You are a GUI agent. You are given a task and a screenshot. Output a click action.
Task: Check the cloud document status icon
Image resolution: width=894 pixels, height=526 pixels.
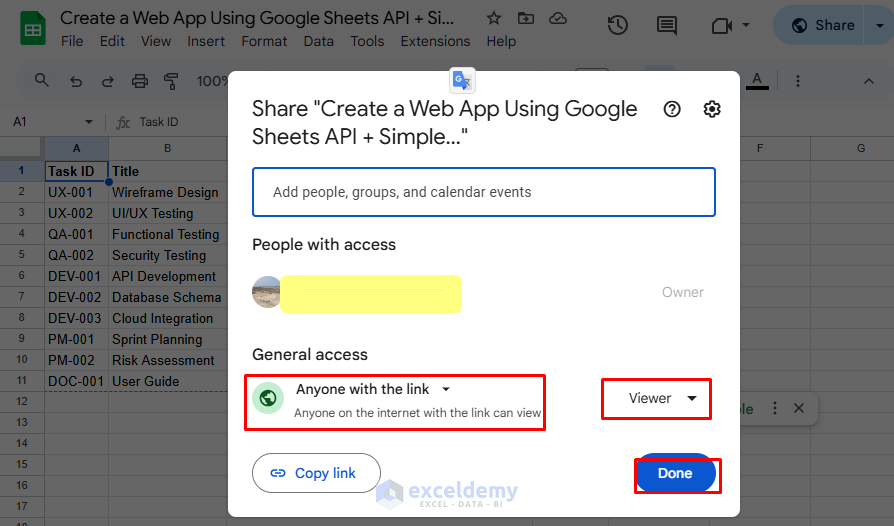point(558,19)
